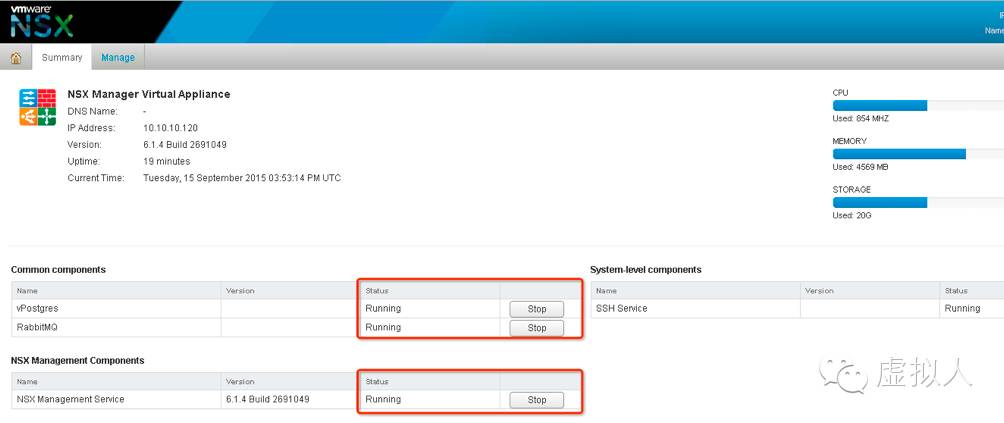Select the vPostgres name cell
The image size is (1004, 423).
pyautogui.click(x=116, y=308)
